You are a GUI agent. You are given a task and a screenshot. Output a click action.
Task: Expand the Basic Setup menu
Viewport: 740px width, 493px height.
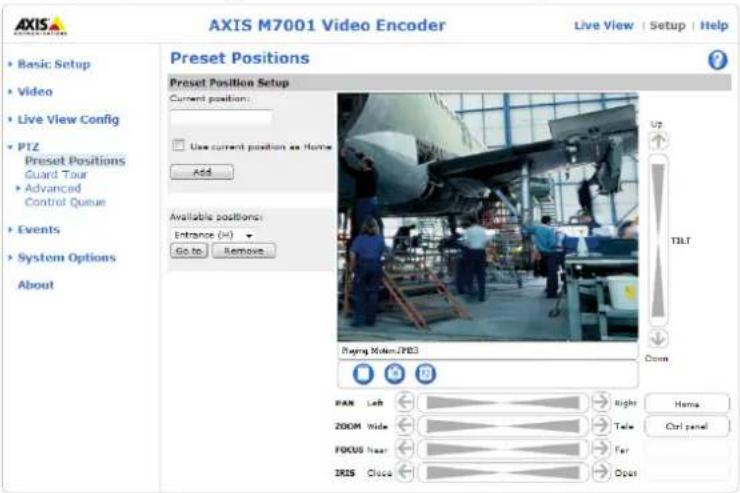click(x=54, y=64)
